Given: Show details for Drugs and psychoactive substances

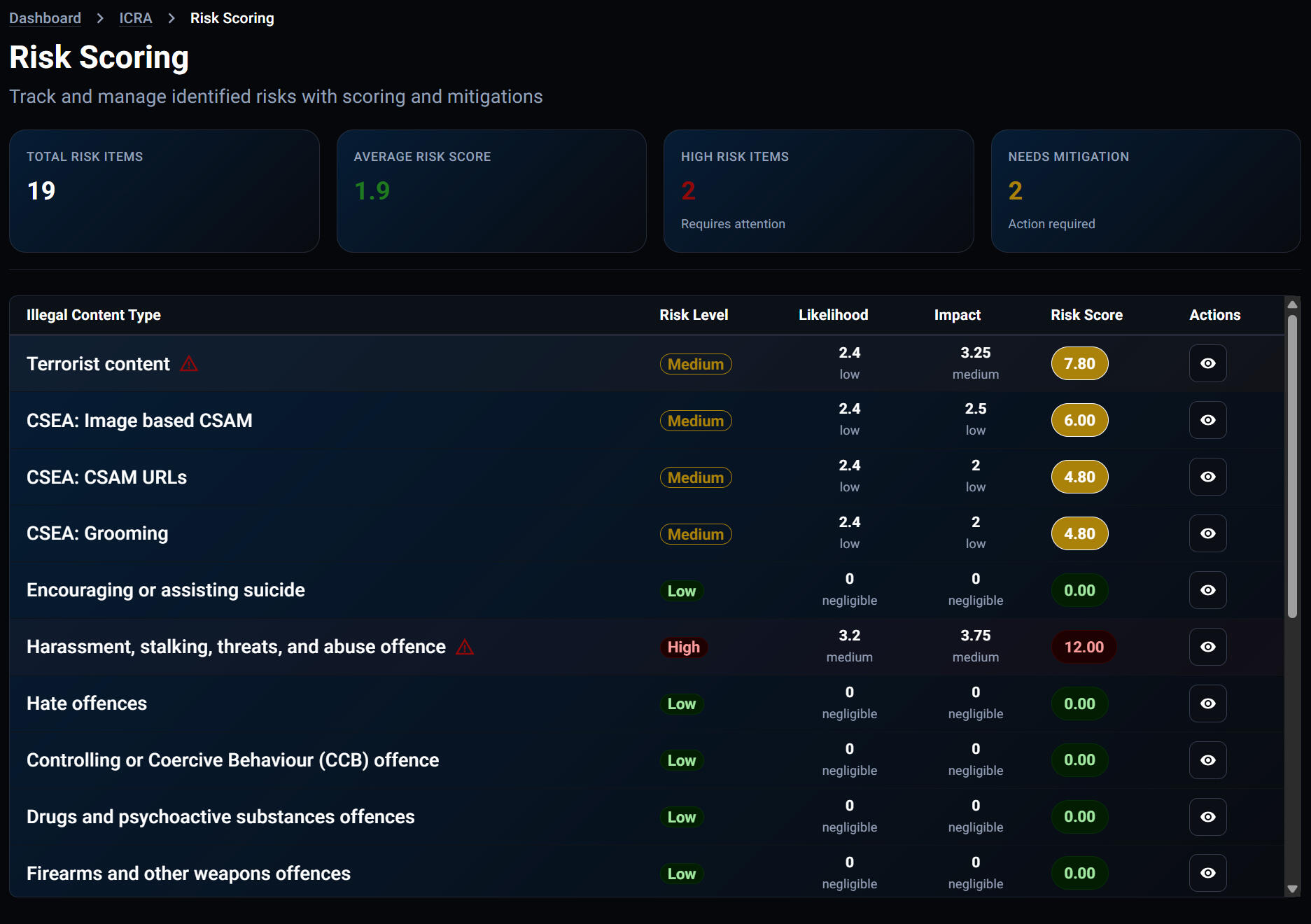Looking at the screenshot, I should pos(1207,817).
